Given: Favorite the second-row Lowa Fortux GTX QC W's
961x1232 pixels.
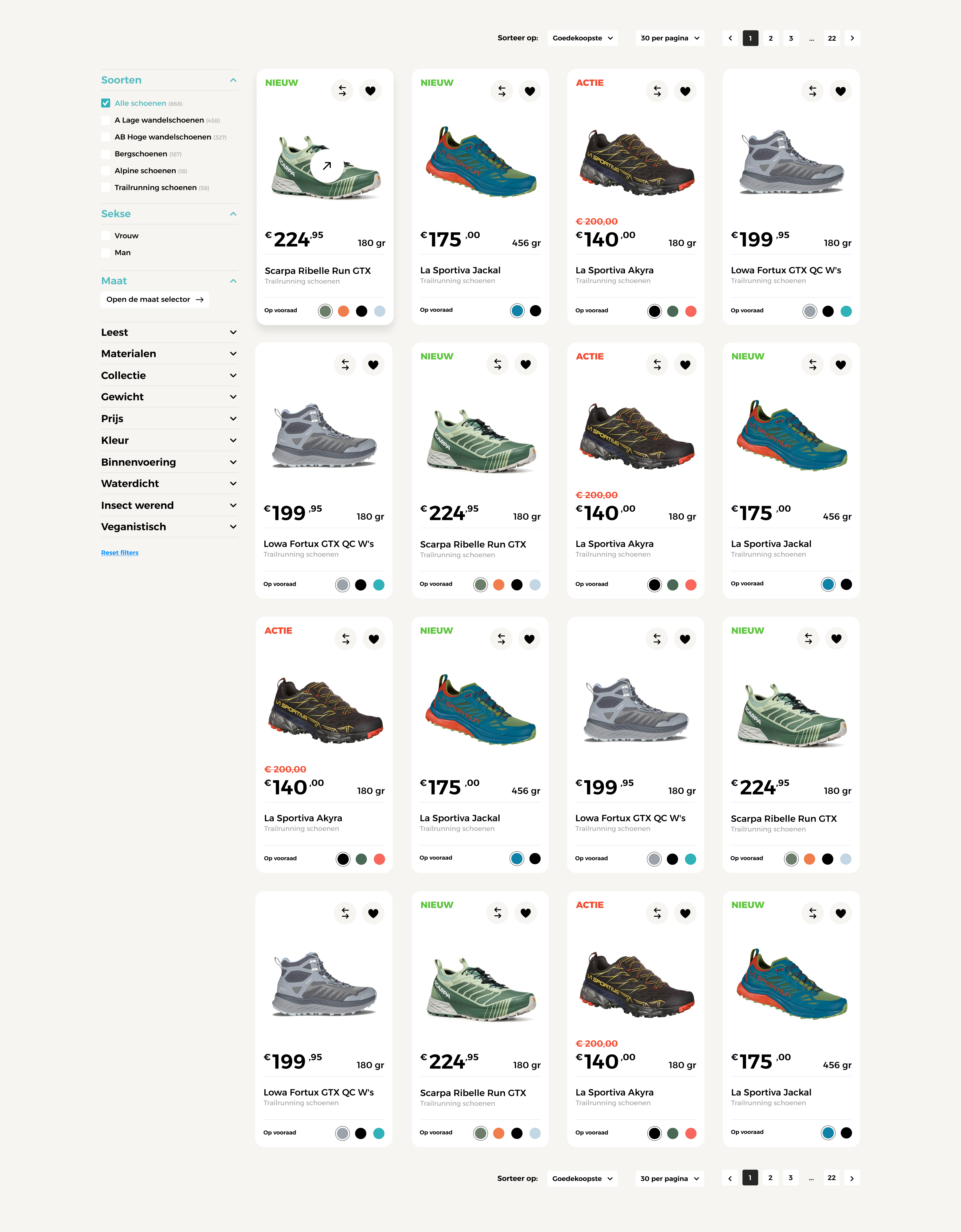Looking at the screenshot, I should [373, 364].
